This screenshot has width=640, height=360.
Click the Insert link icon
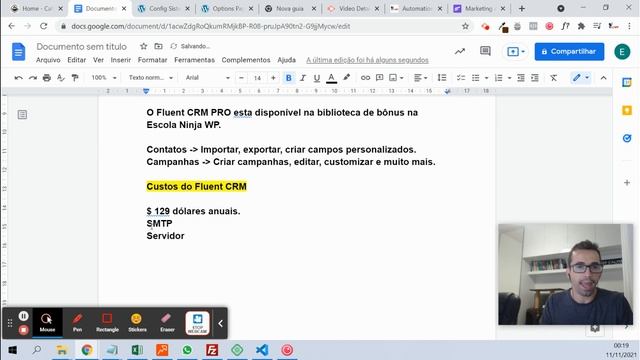[365, 78]
